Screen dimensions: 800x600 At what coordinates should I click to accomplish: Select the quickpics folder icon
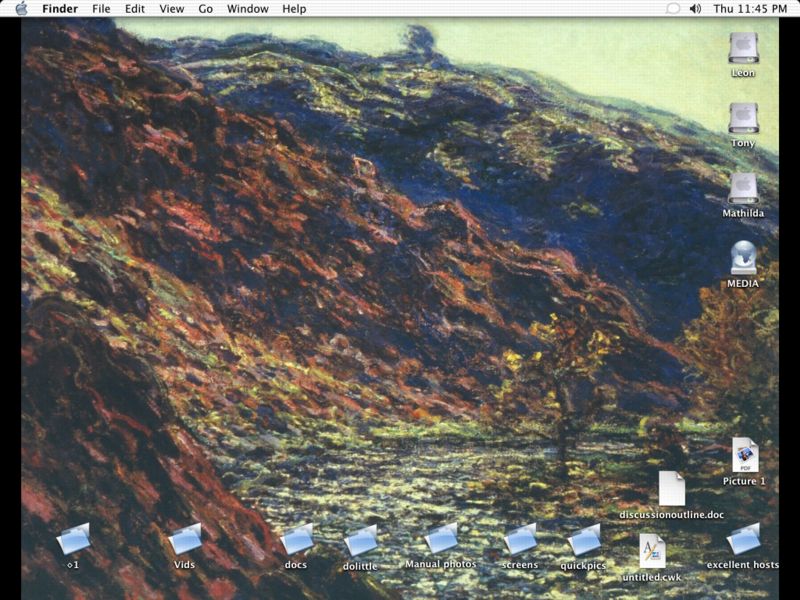click(x=584, y=540)
